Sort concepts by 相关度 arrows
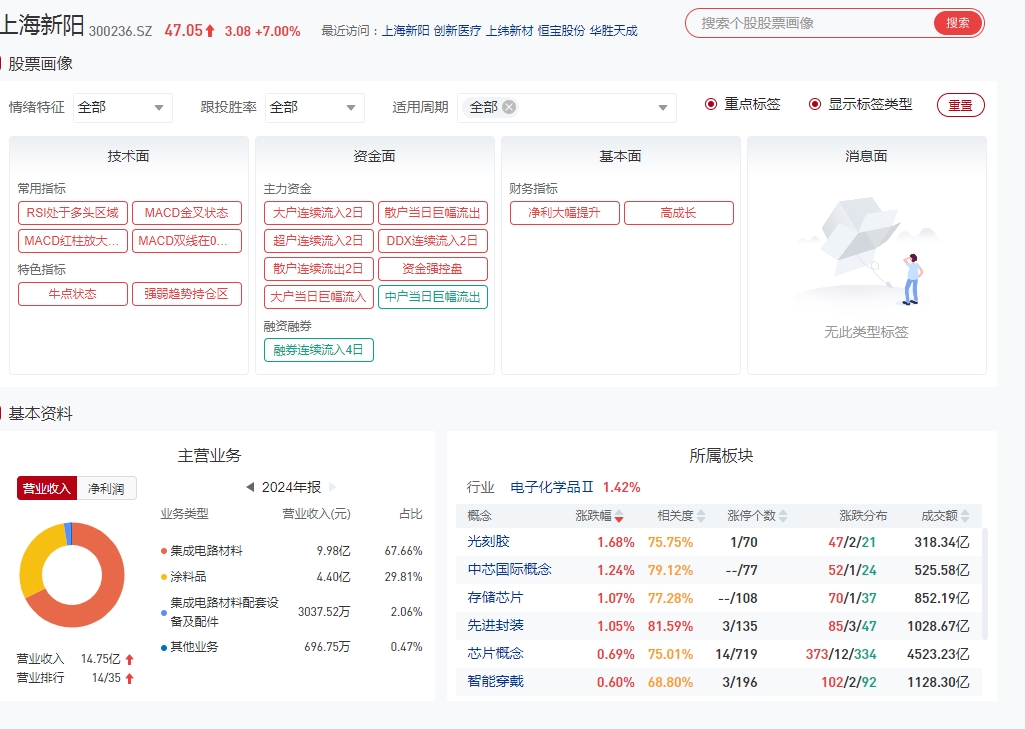Screen dimensions: 1025x729 (701, 517)
